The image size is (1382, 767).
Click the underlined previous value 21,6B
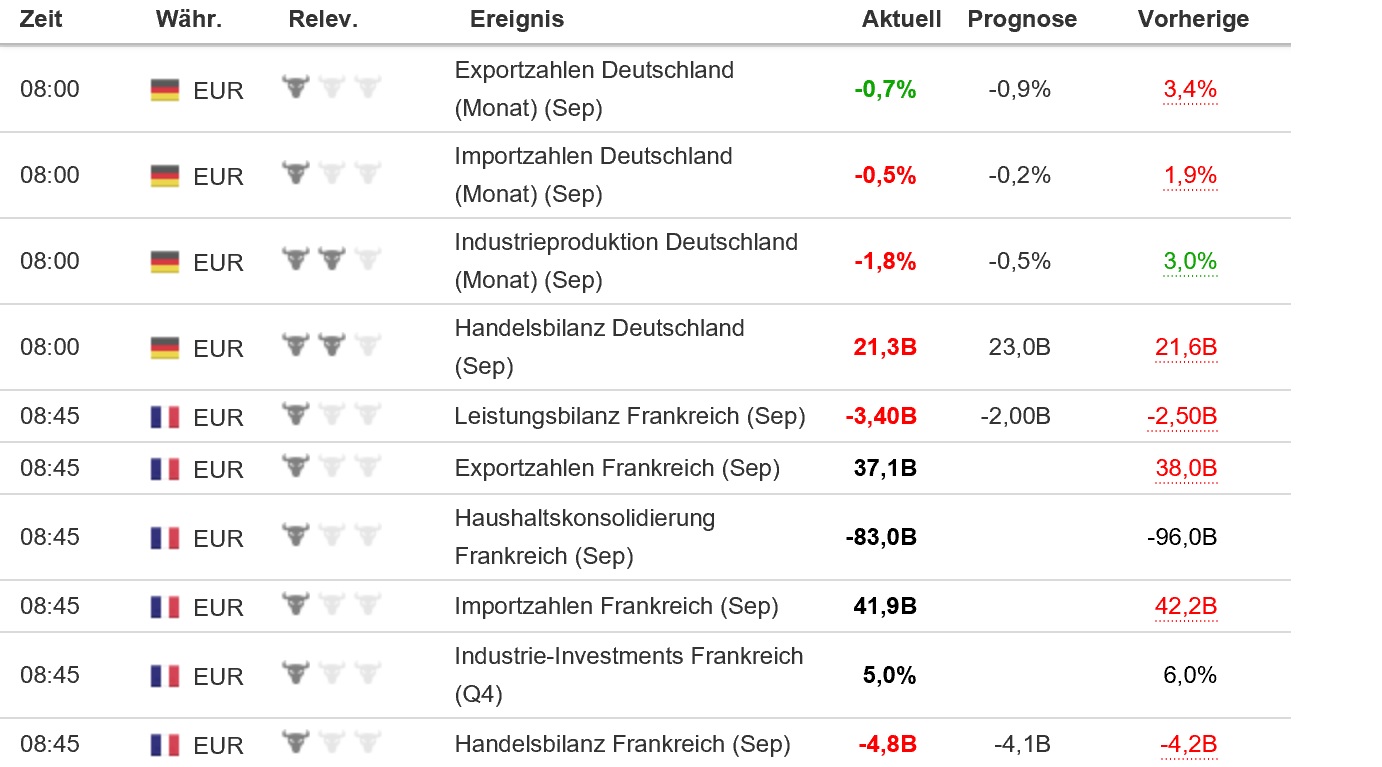coord(1186,348)
